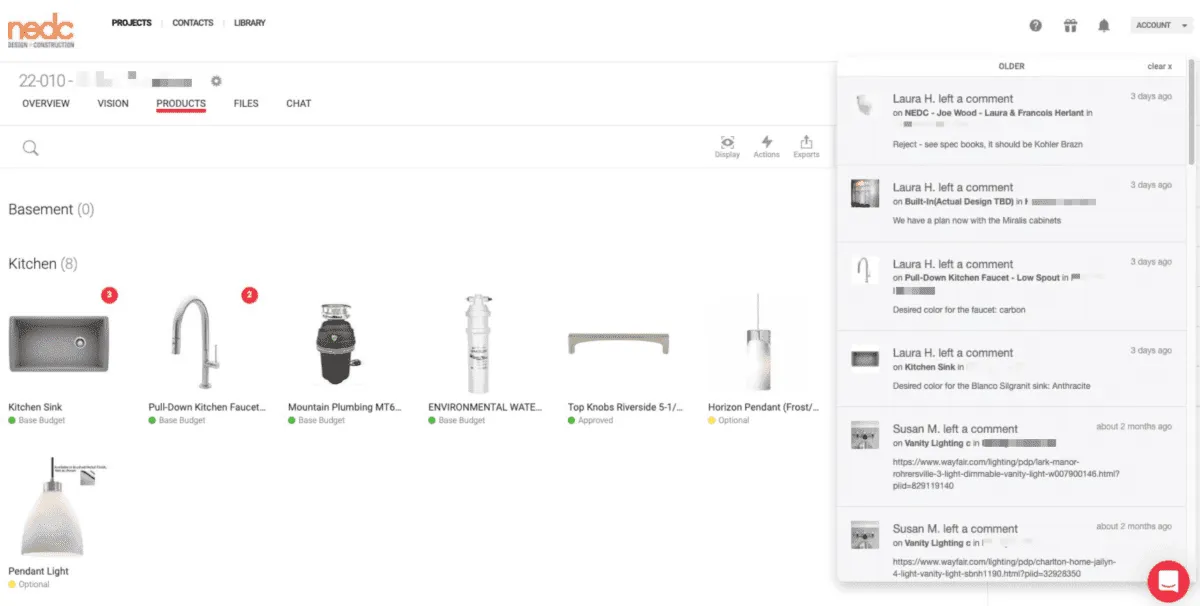This screenshot has height=606, width=1200.
Task: Open the wayfair charlton-home-jailyn vanity light link
Action: click(1005, 568)
